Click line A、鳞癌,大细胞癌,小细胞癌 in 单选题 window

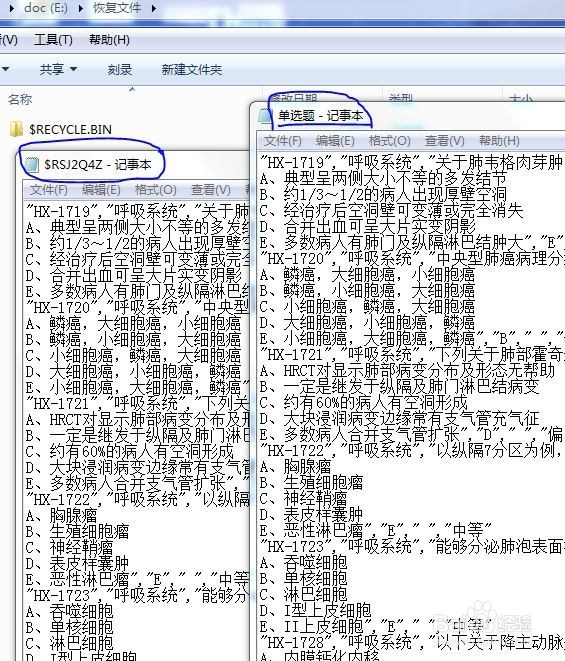[x=367, y=275]
